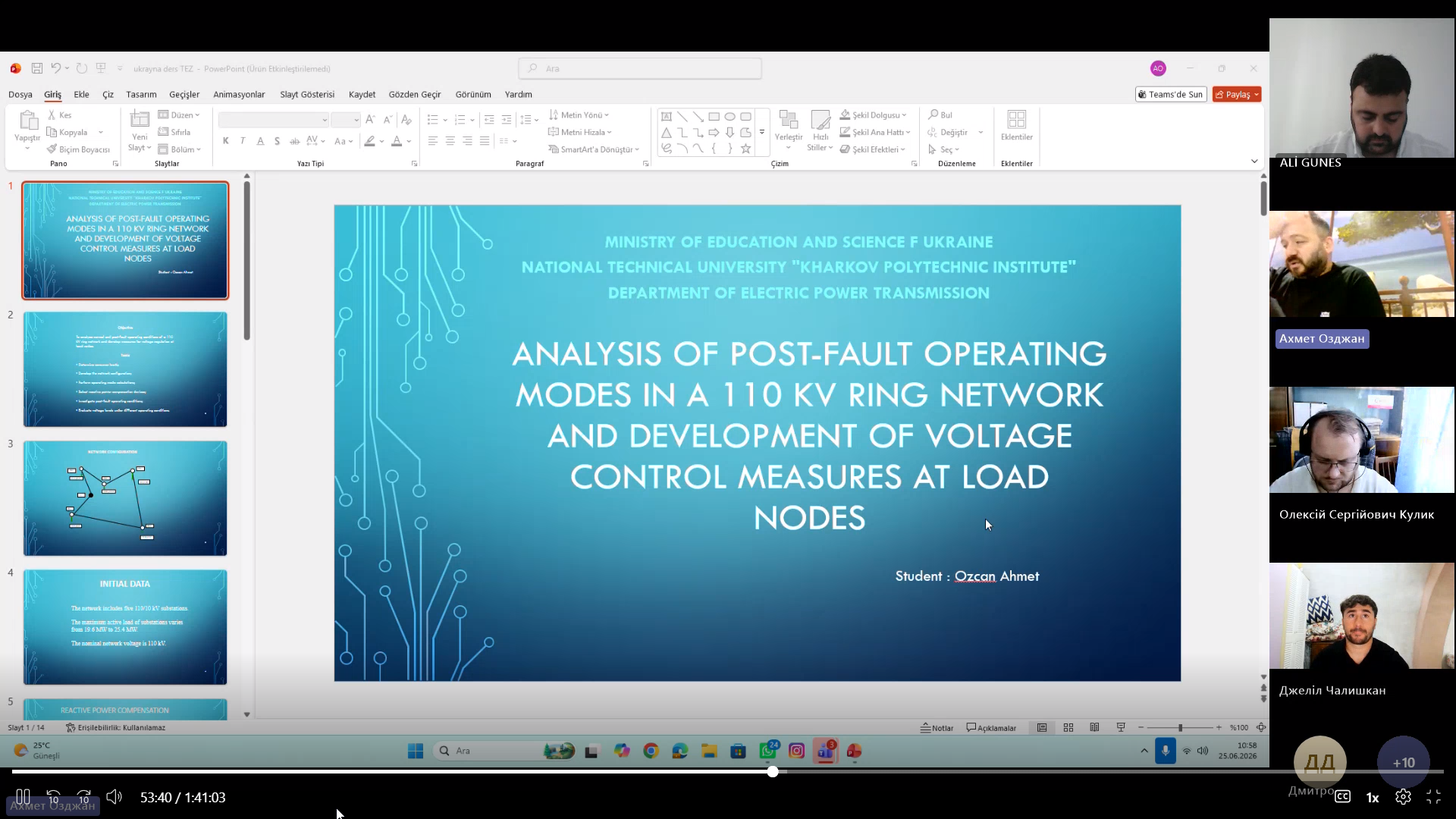Select the Triangle shape in gallery
1456x819 pixels.
tap(666, 133)
